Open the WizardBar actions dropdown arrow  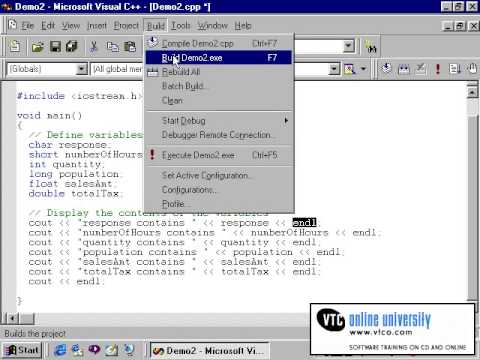click(363, 69)
